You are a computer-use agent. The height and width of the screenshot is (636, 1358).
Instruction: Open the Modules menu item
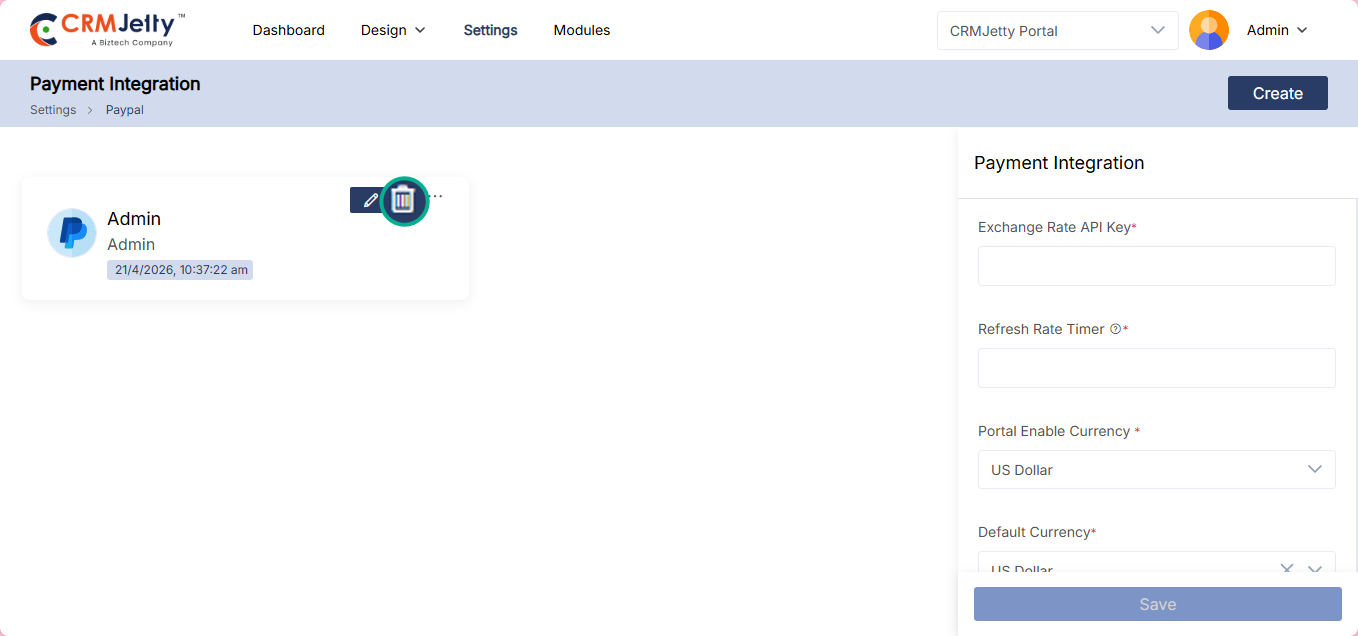[581, 30]
